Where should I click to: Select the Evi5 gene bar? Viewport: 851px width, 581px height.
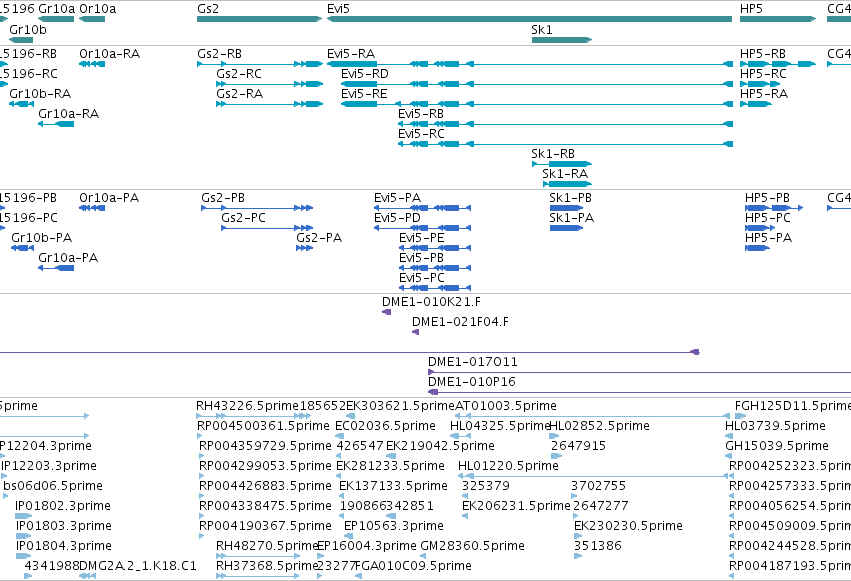(530, 19)
